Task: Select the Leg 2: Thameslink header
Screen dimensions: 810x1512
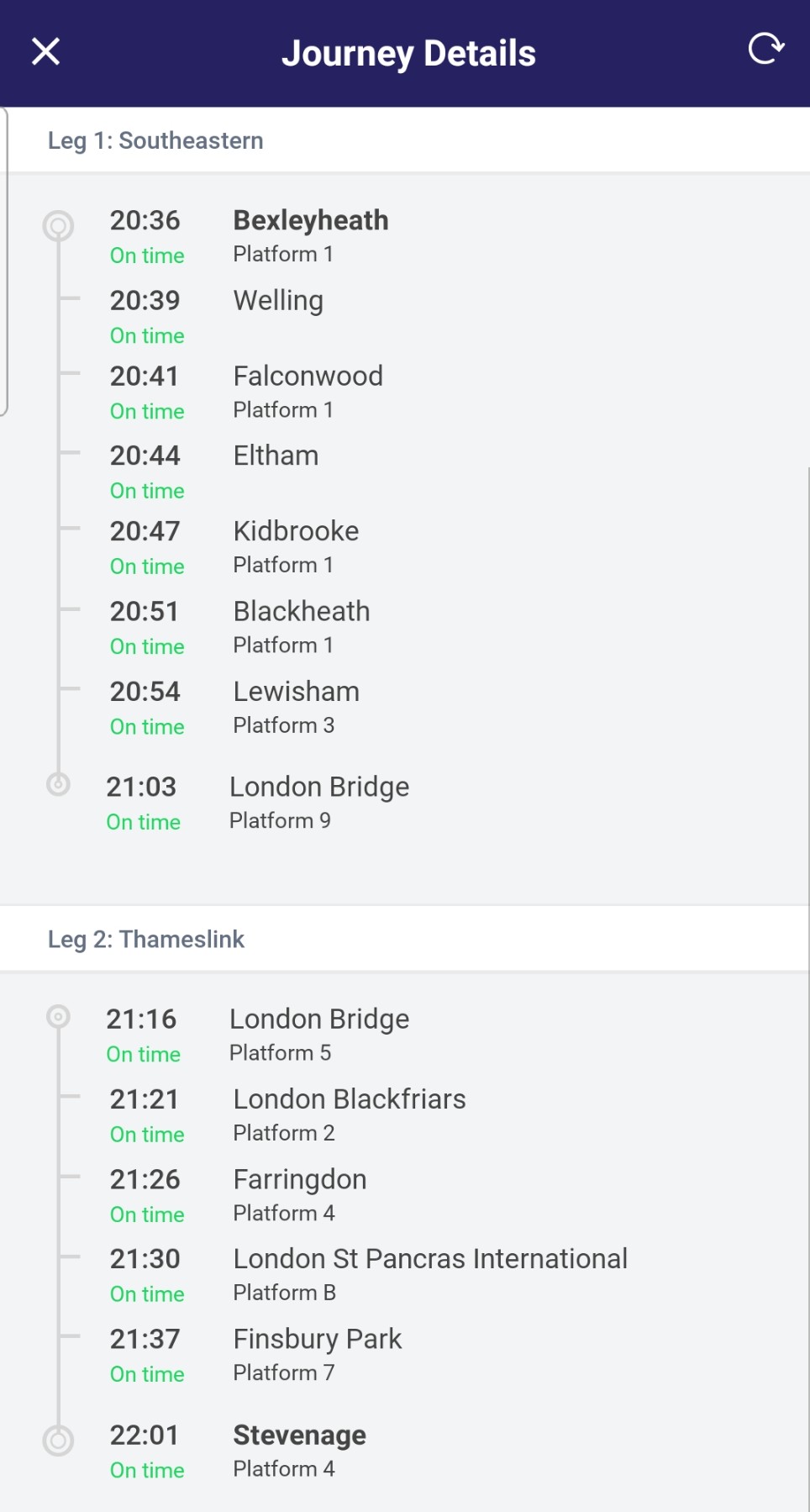Action: (146, 939)
